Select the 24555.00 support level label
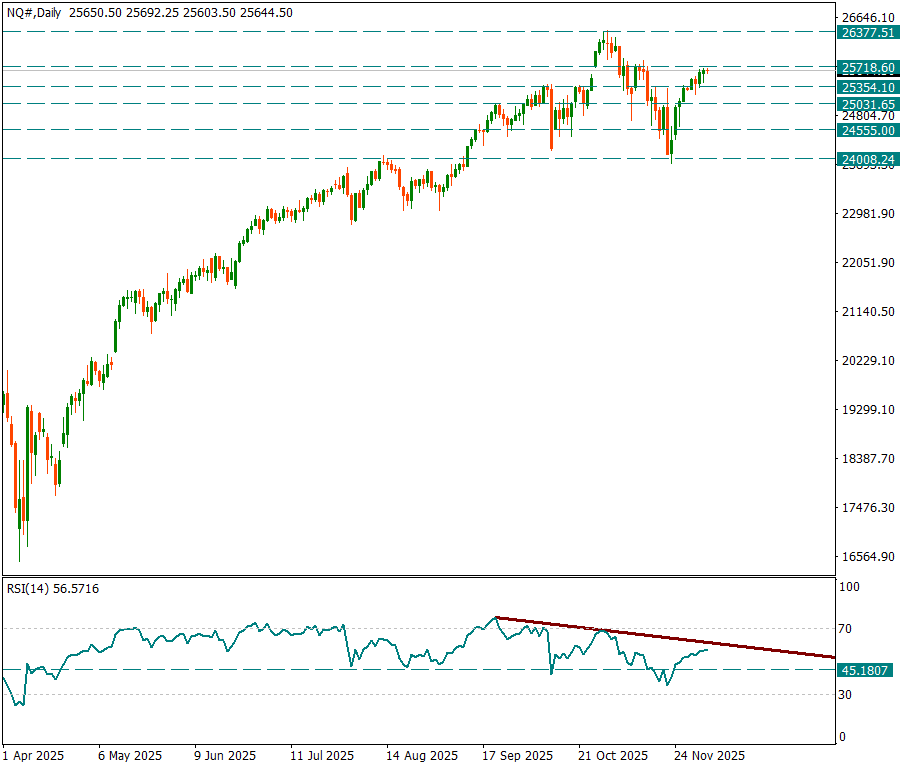This screenshot has height=768, width=906. (x=867, y=130)
